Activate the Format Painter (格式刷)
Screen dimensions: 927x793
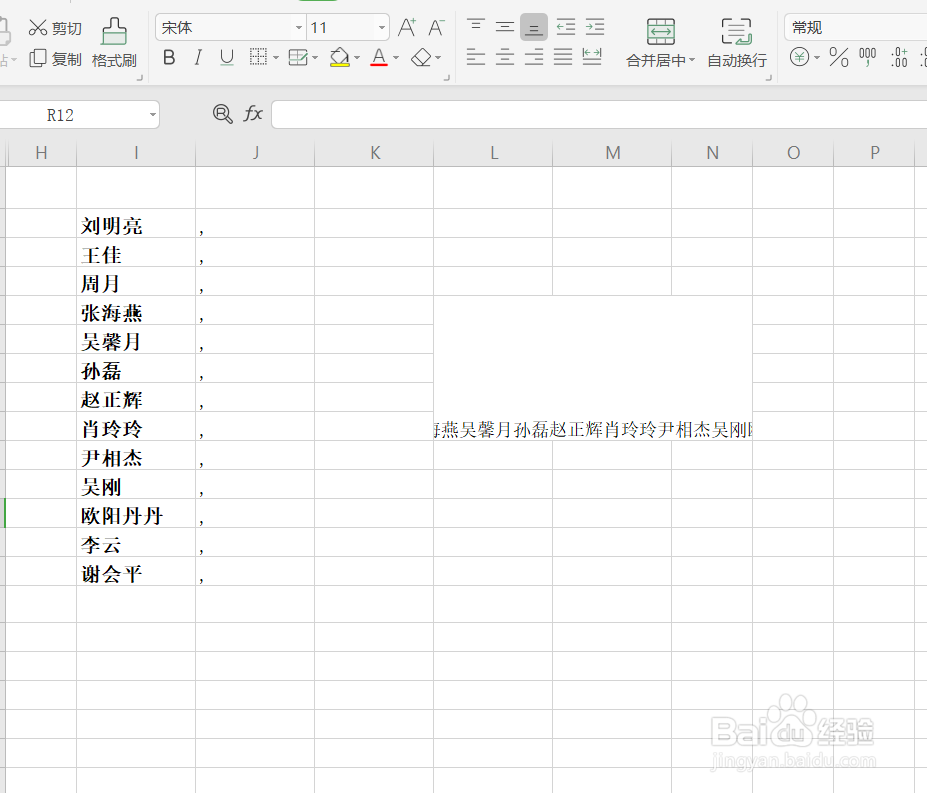coord(114,43)
